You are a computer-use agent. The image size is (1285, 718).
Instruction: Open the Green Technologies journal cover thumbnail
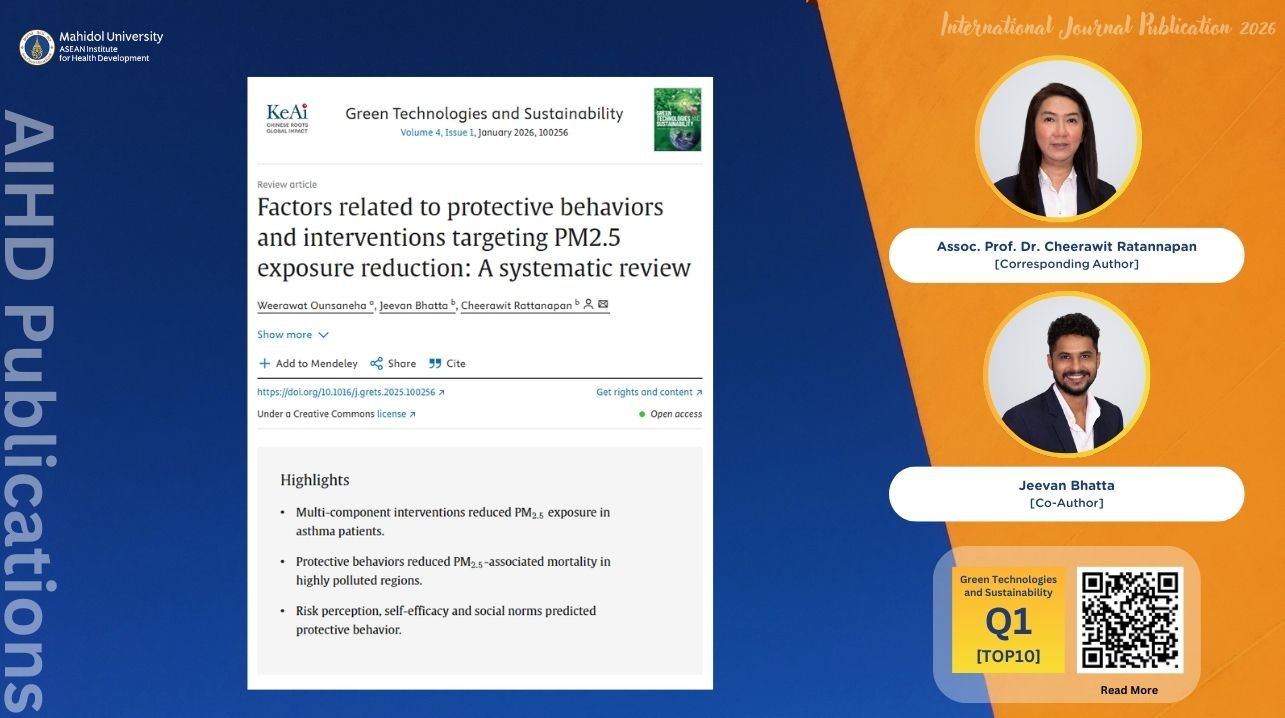point(677,120)
